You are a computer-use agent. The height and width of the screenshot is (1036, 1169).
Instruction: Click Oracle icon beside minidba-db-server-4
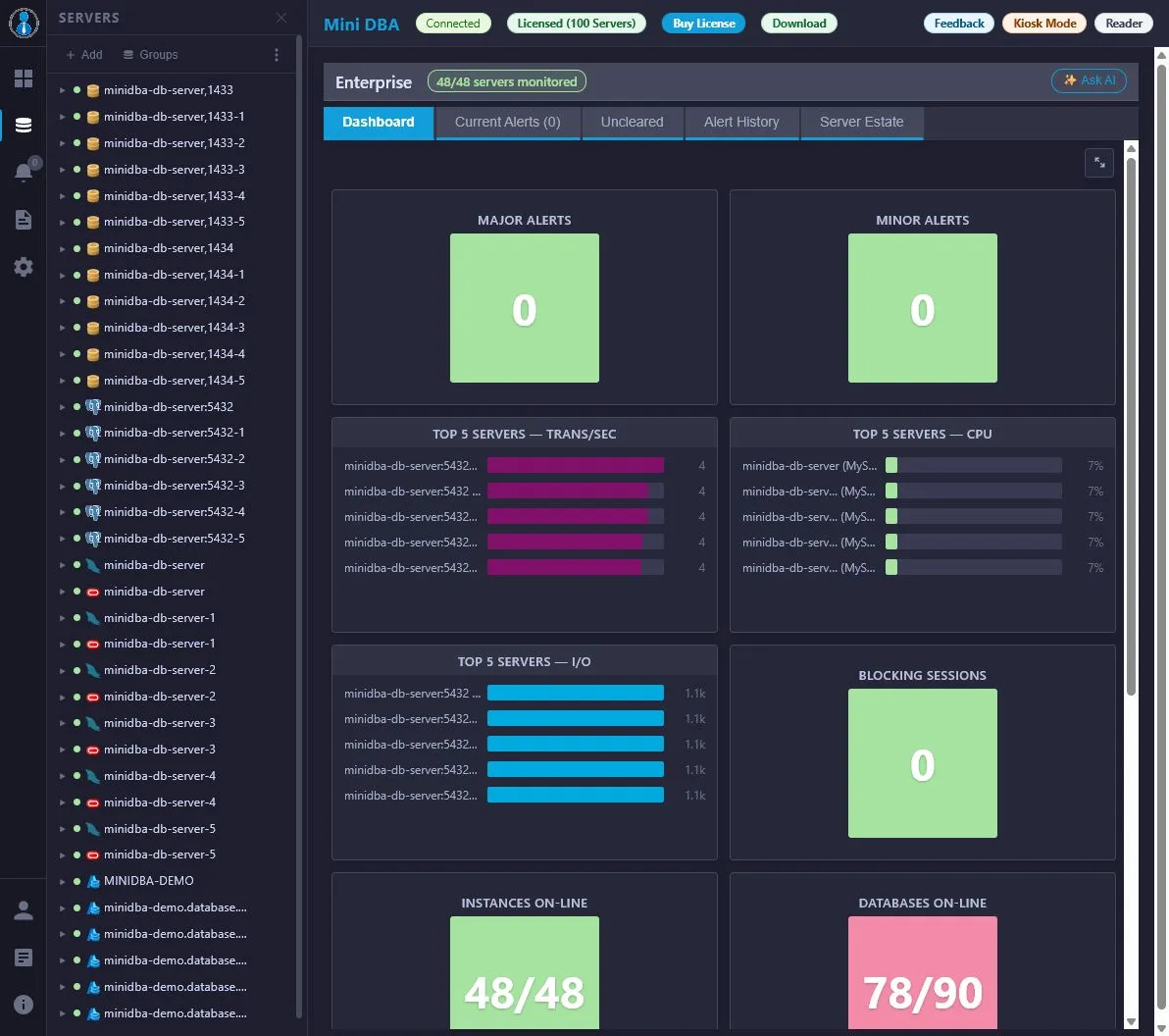93,803
